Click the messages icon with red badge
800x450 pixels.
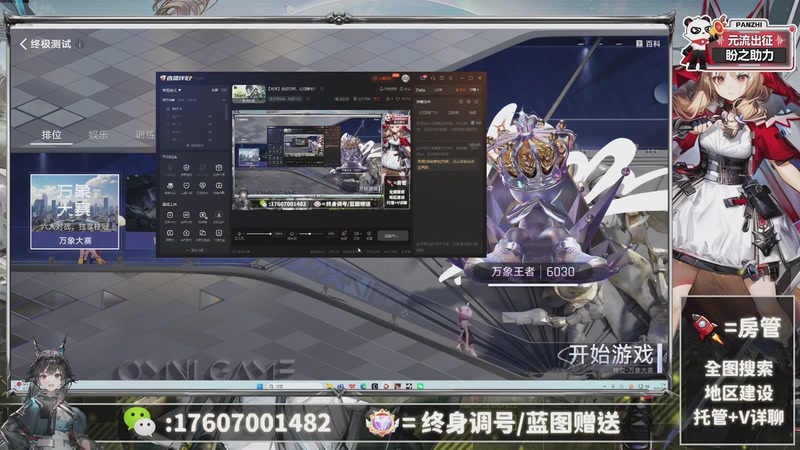click(x=423, y=78)
